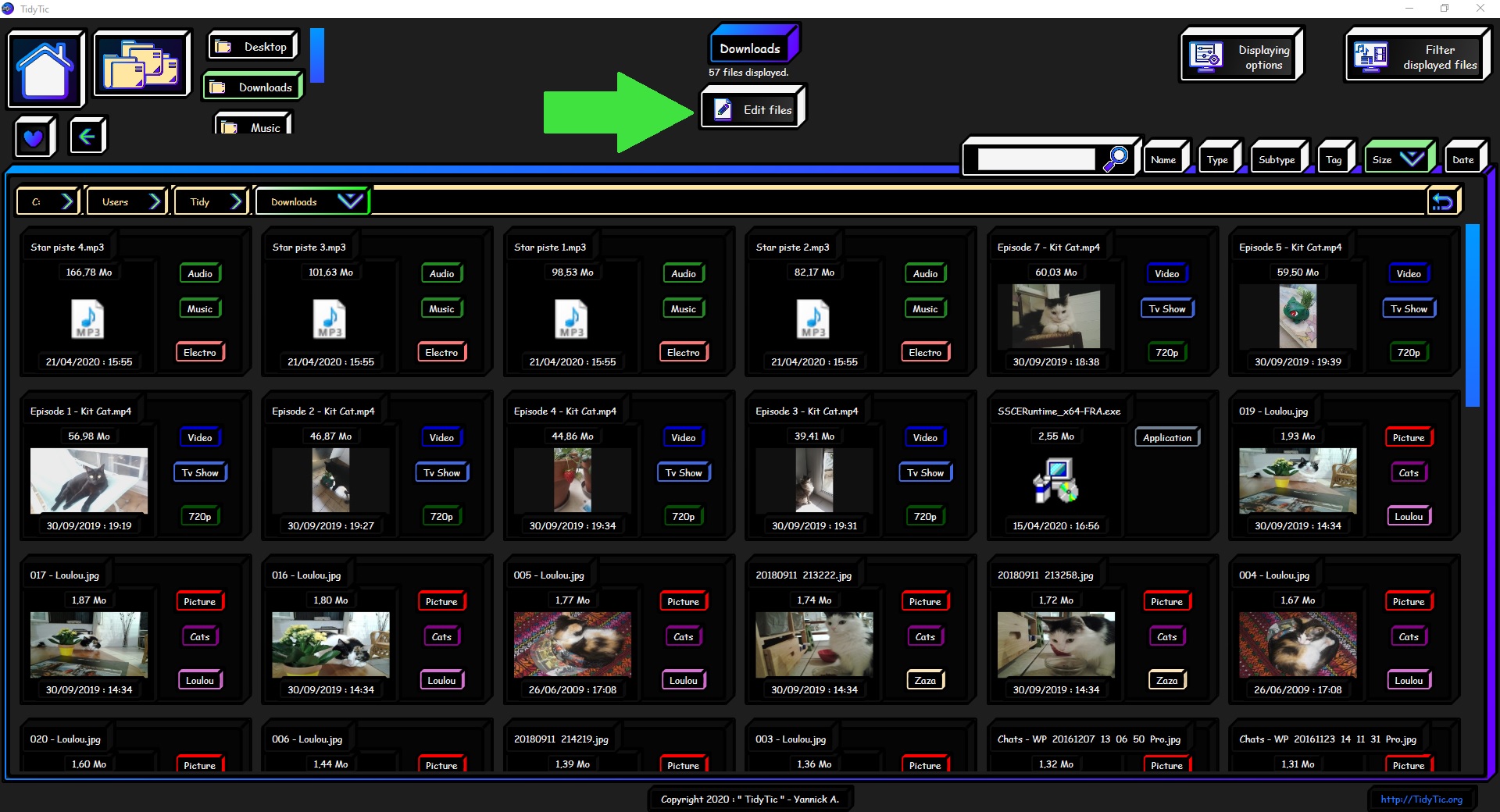Image resolution: width=1500 pixels, height=812 pixels.
Task: Click the file list vertical scrollbar
Action: point(1473,315)
